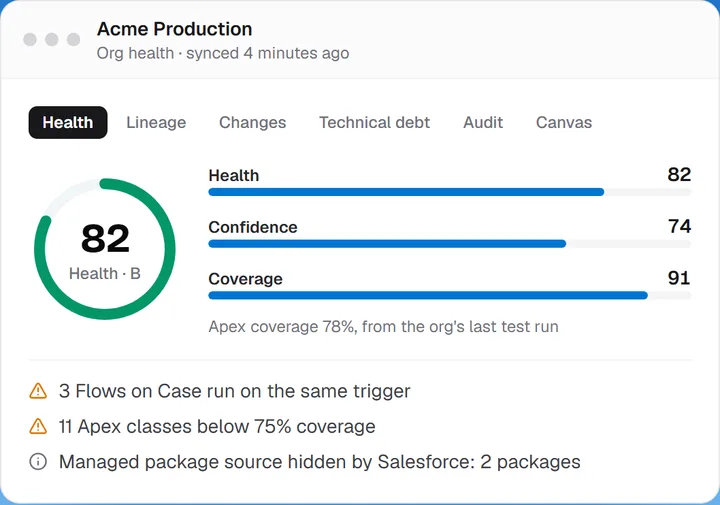Open the Lineage tab
The width and height of the screenshot is (720, 505).
(x=156, y=123)
